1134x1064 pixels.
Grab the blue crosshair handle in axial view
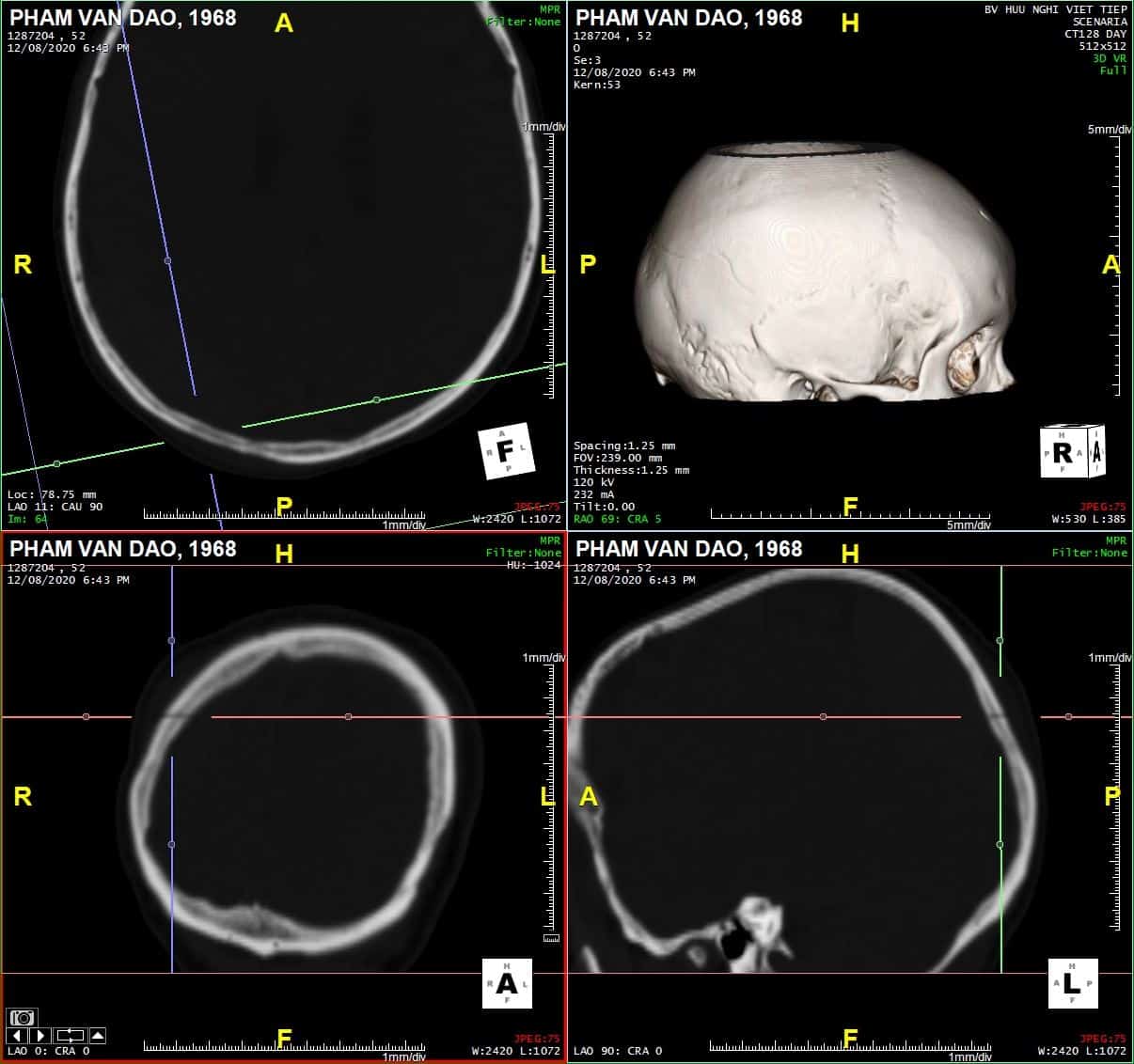167,260
